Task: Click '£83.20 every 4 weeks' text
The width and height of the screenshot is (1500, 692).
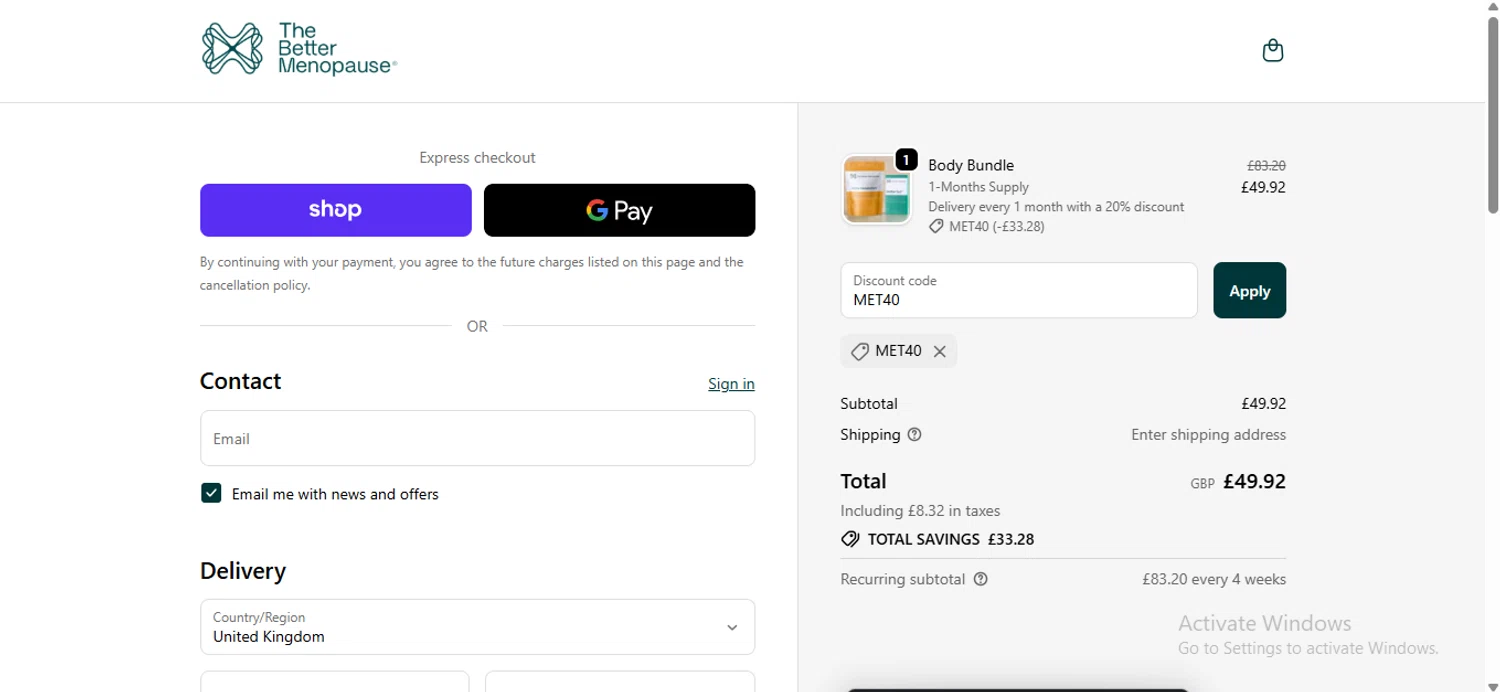Action: (1214, 579)
